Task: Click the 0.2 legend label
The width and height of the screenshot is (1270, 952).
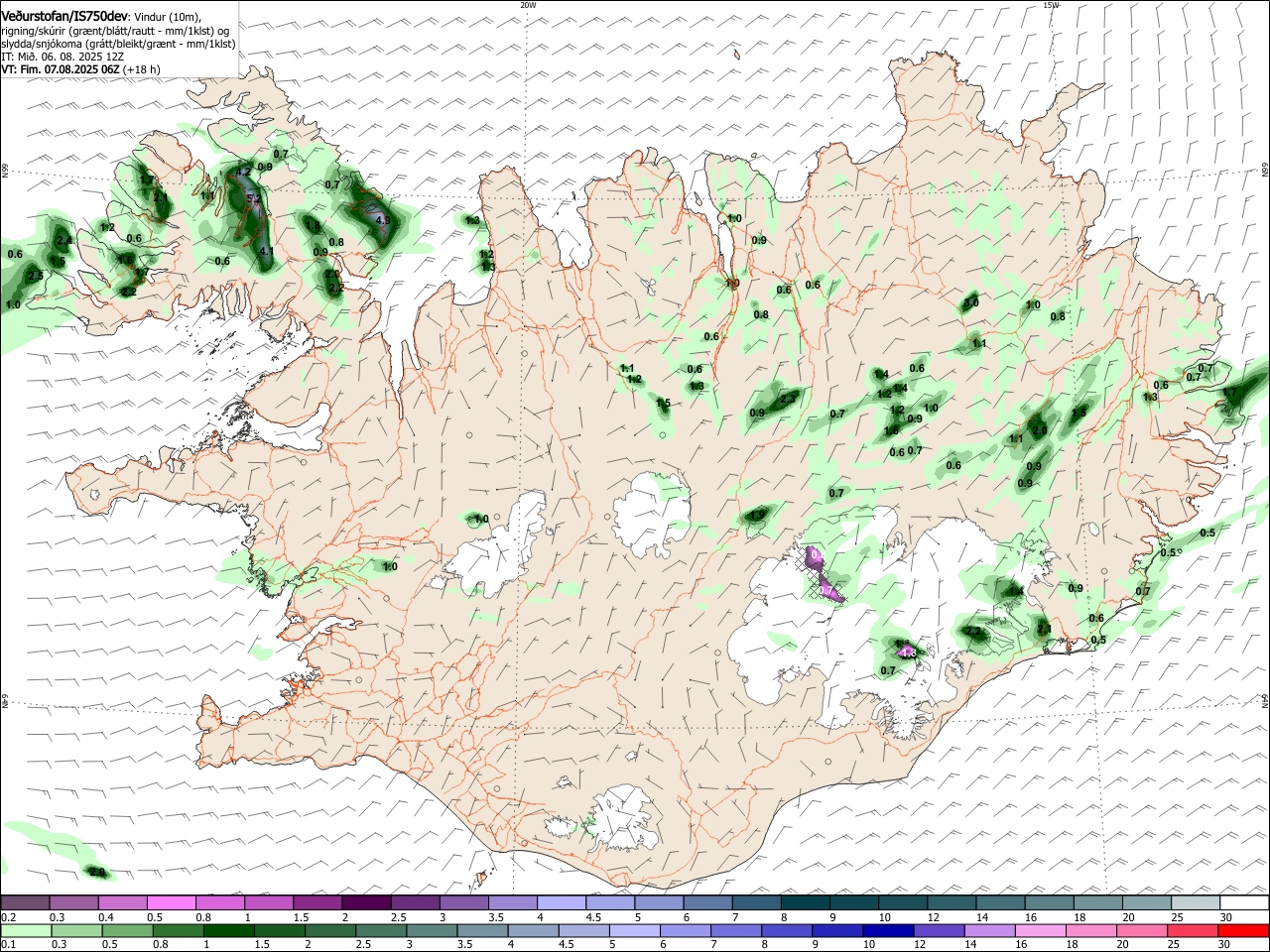Action: point(9,917)
